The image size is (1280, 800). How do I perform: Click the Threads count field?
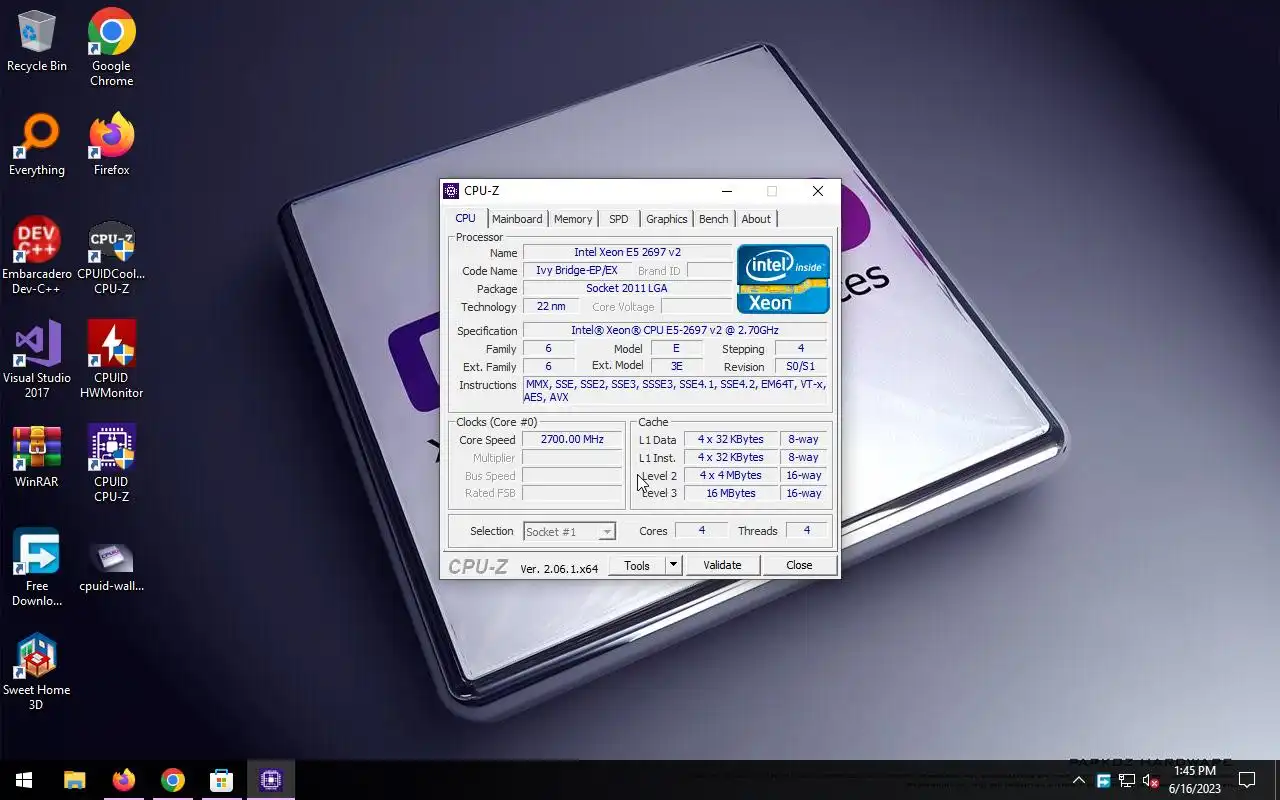807,531
